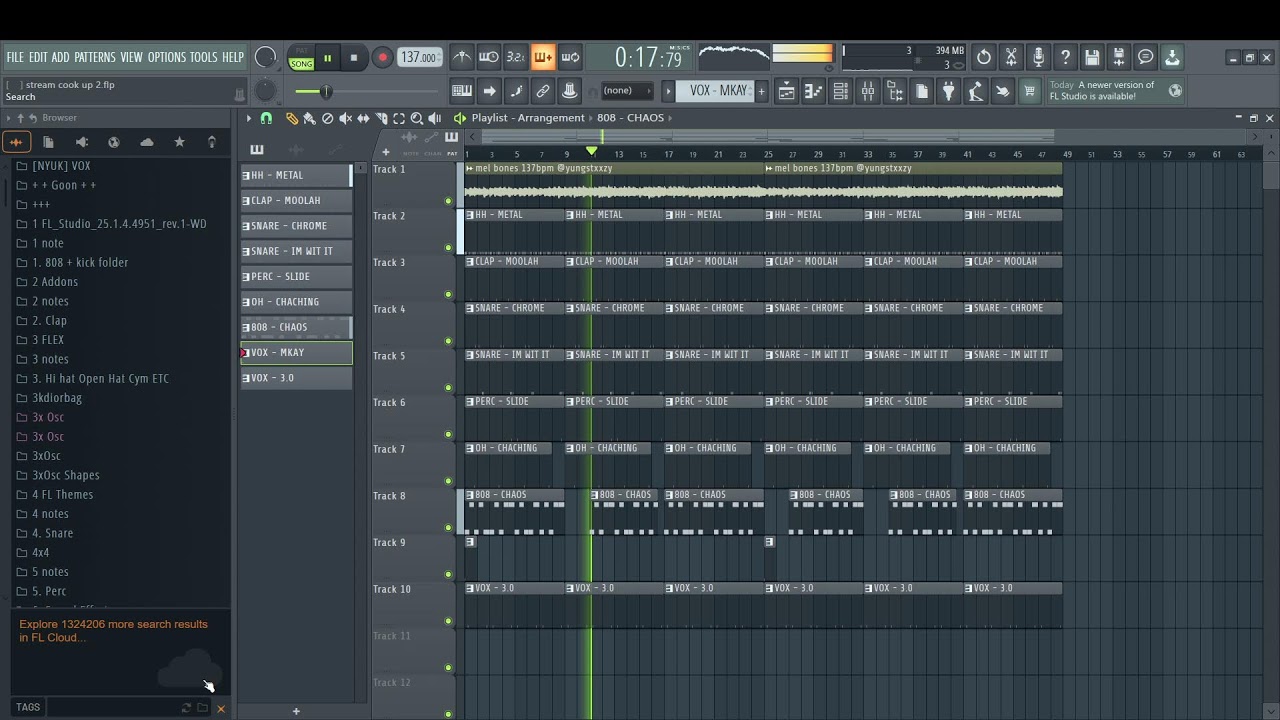Select the Slip tool in Playlist toolbar
This screenshot has height=720, width=1280.
pyautogui.click(x=363, y=118)
